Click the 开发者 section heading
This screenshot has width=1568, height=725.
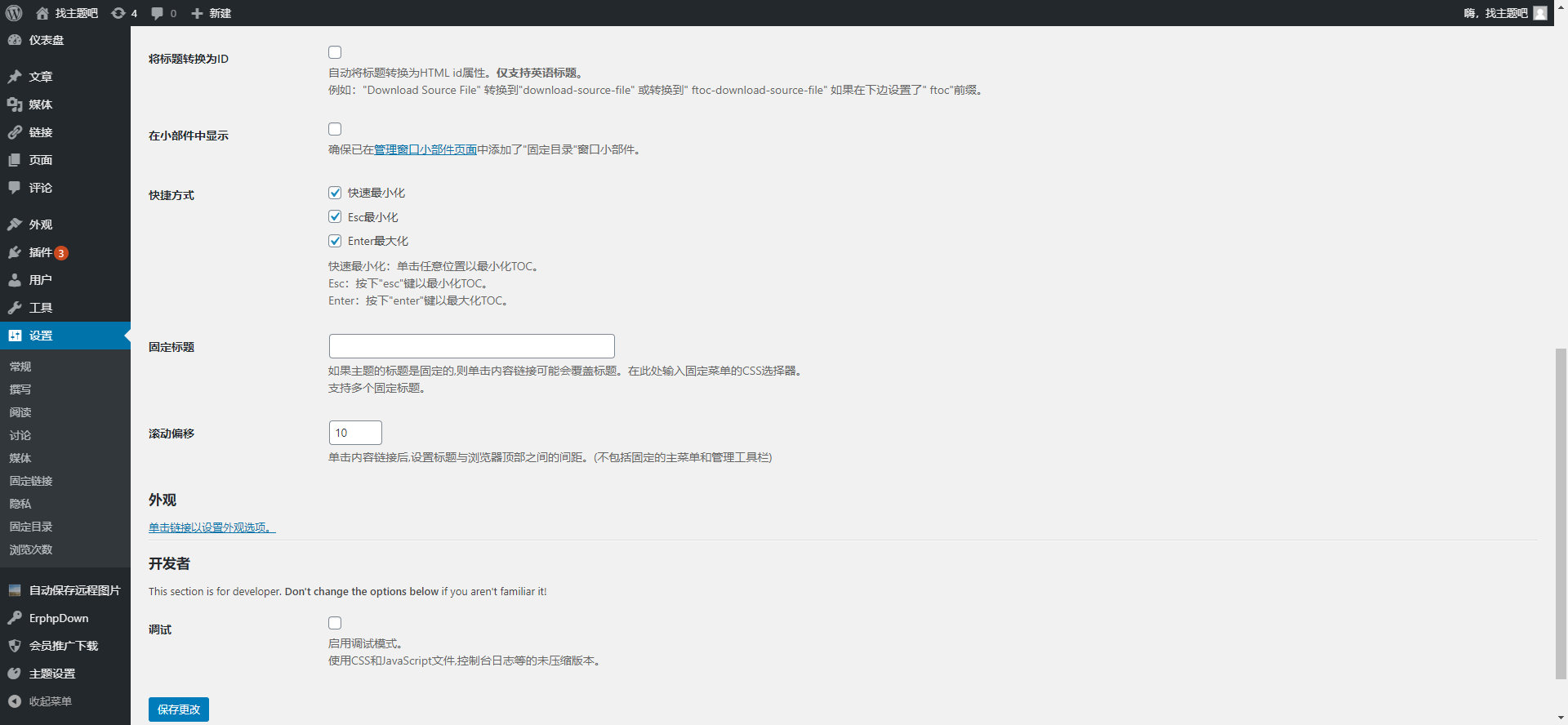(x=169, y=563)
